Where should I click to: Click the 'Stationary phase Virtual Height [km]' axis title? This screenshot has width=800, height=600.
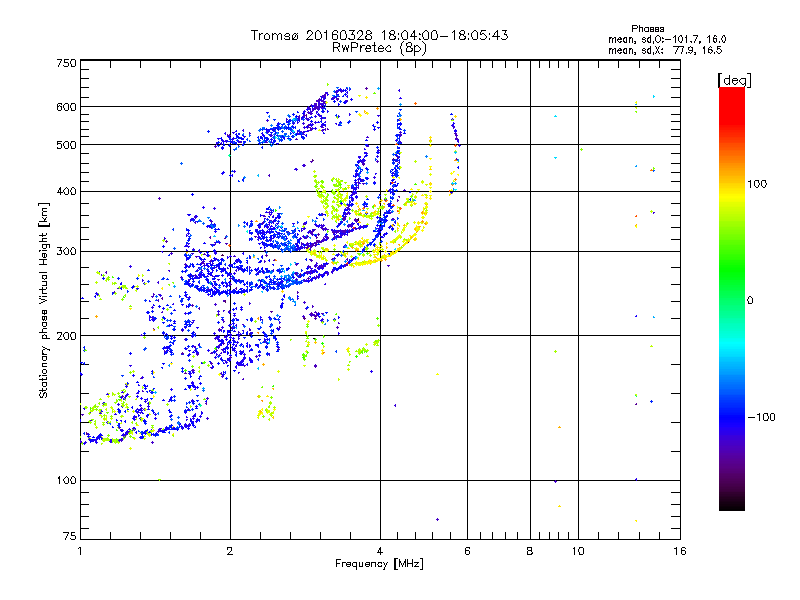click(x=44, y=301)
